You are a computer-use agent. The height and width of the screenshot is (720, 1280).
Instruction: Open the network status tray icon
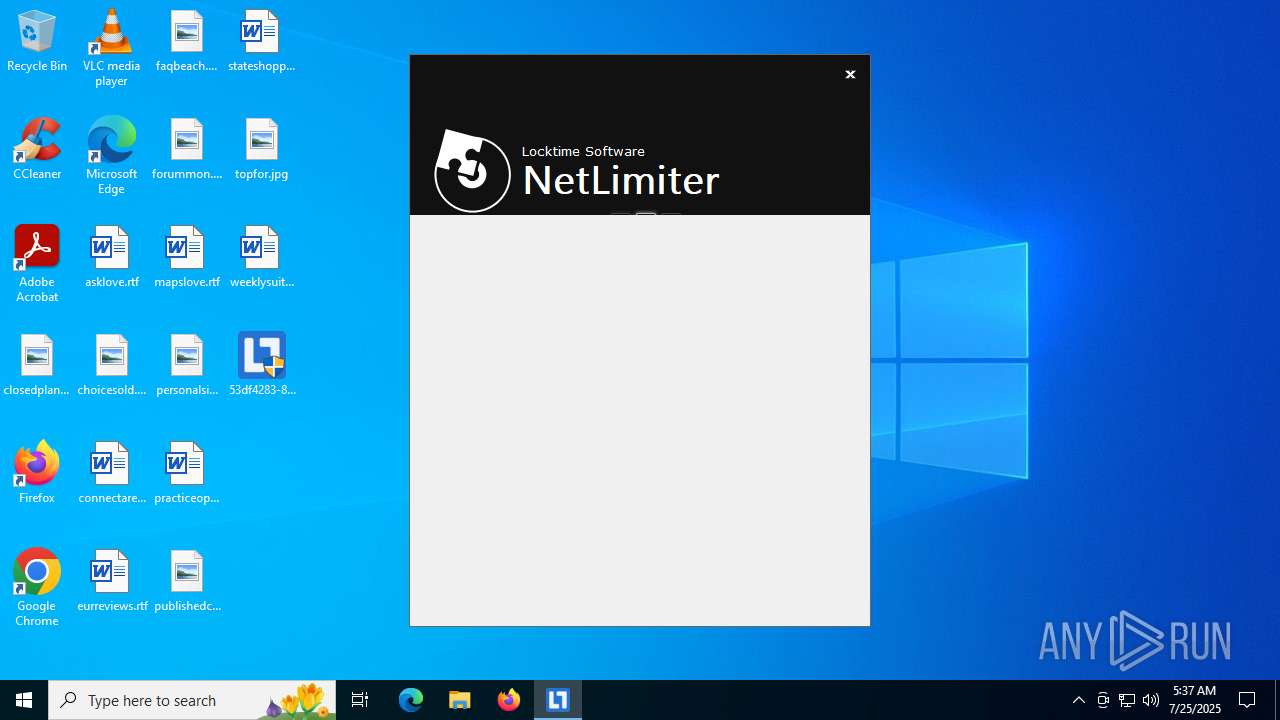coord(1127,700)
